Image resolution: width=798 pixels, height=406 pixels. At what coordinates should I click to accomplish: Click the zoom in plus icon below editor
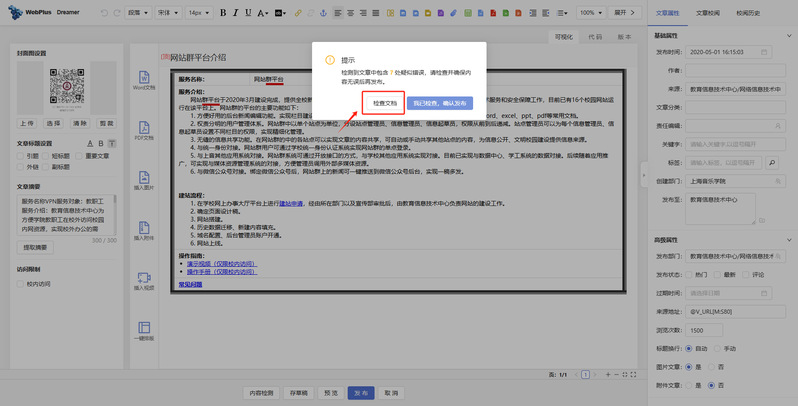coord(608,375)
